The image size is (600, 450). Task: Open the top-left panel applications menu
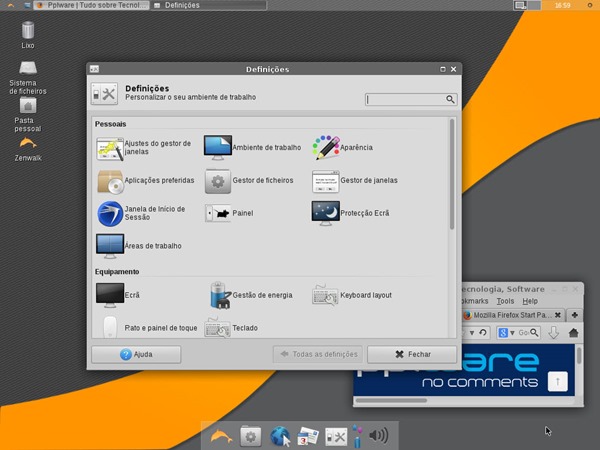pyautogui.click(x=11, y=5)
